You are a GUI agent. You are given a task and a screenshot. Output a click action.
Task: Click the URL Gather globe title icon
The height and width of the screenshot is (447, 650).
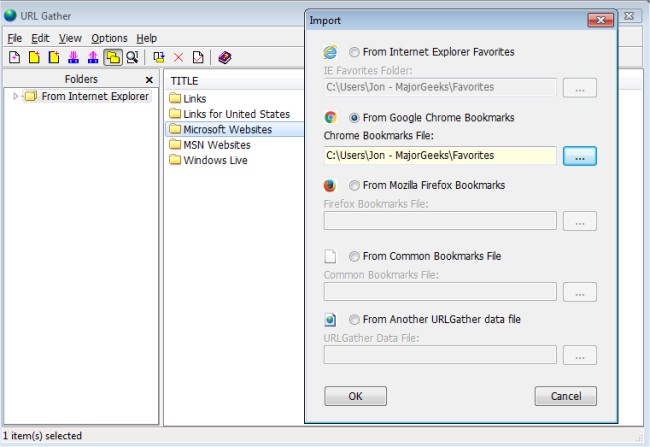coord(10,16)
